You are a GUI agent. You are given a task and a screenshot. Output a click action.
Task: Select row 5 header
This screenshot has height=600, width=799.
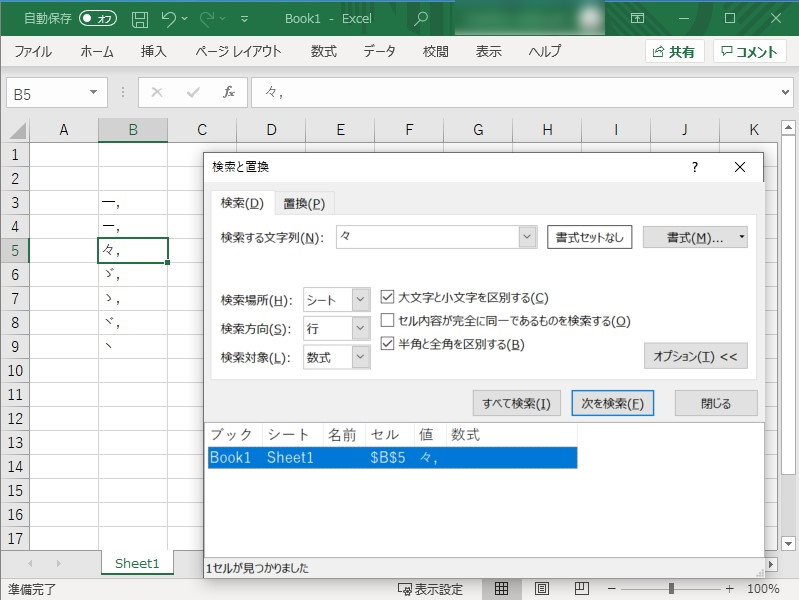[x=15, y=250]
